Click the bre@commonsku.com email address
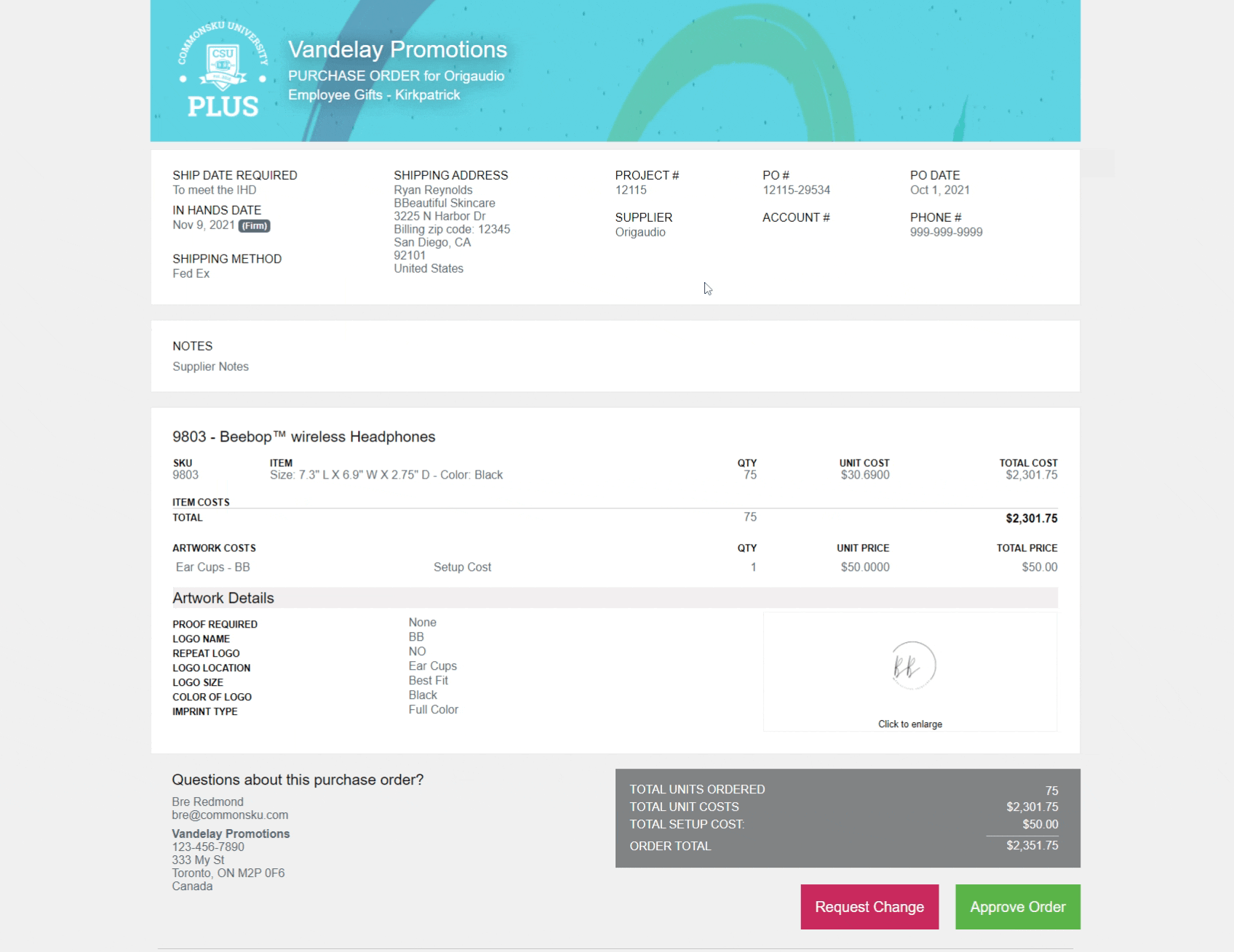This screenshot has width=1234, height=952. (x=230, y=815)
